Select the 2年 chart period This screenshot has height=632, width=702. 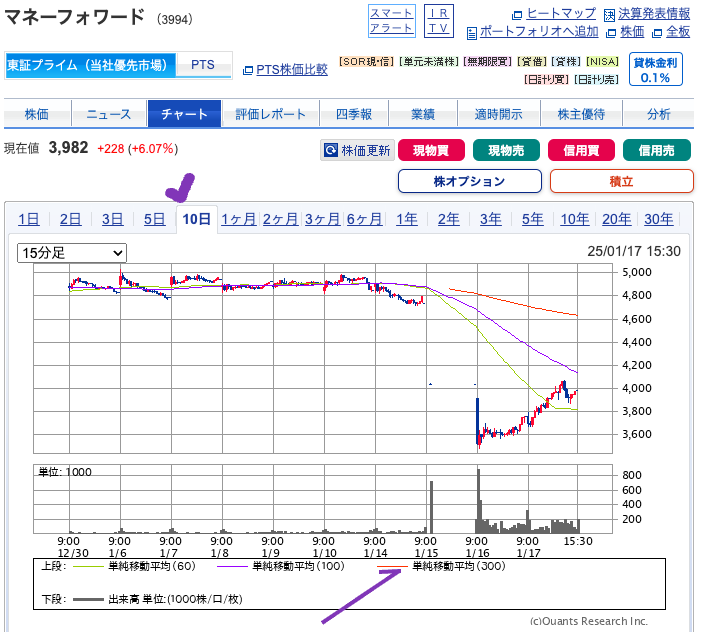[x=449, y=219]
